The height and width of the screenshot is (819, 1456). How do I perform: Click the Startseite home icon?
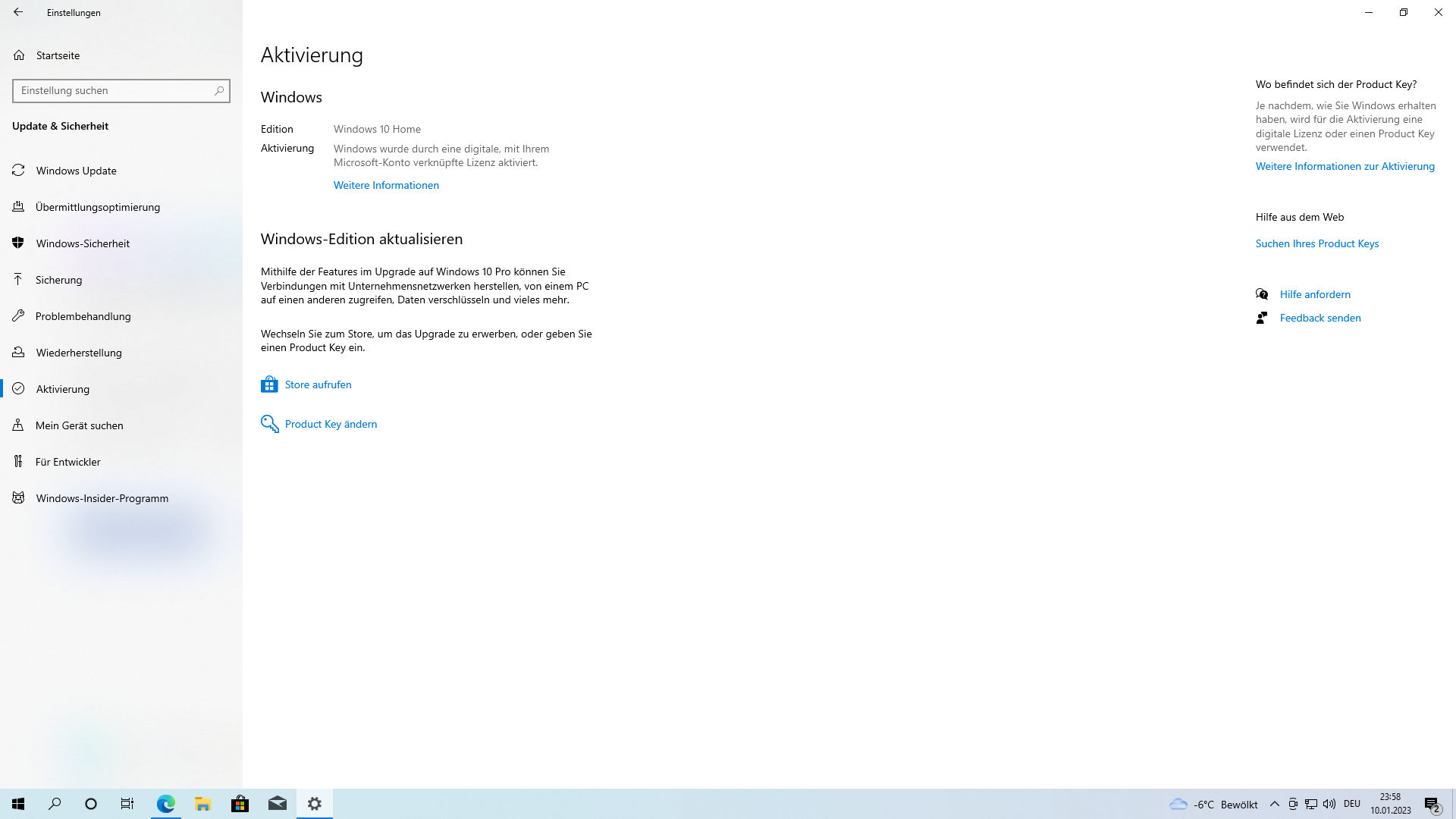point(19,55)
